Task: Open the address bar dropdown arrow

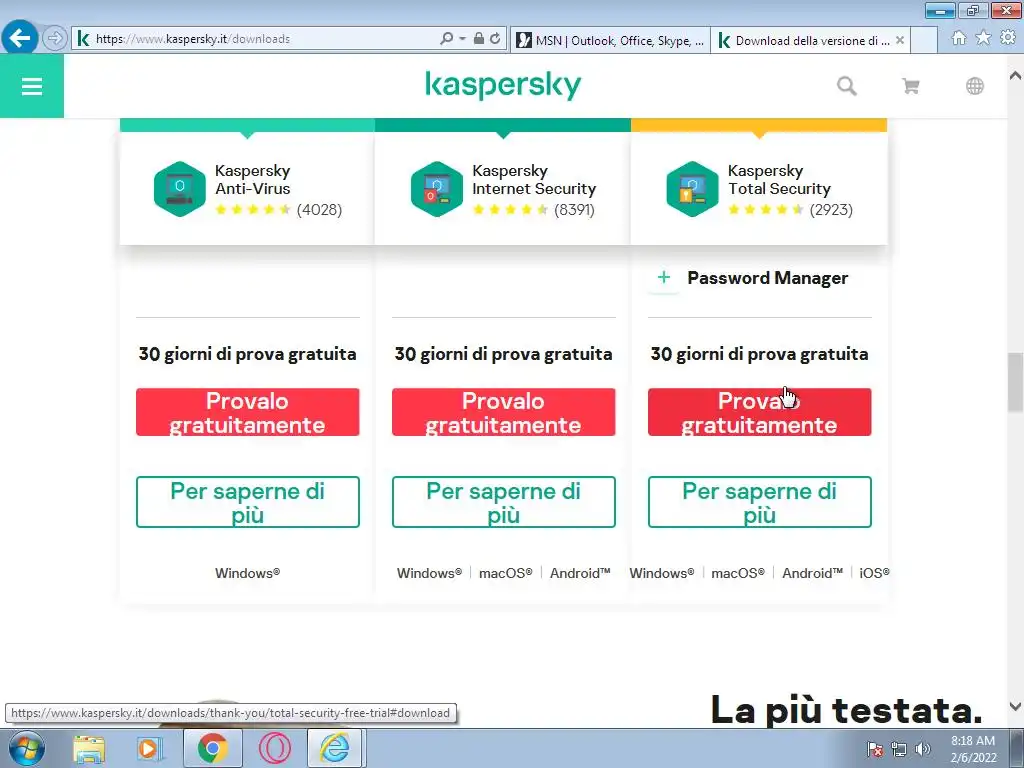Action: point(462,39)
